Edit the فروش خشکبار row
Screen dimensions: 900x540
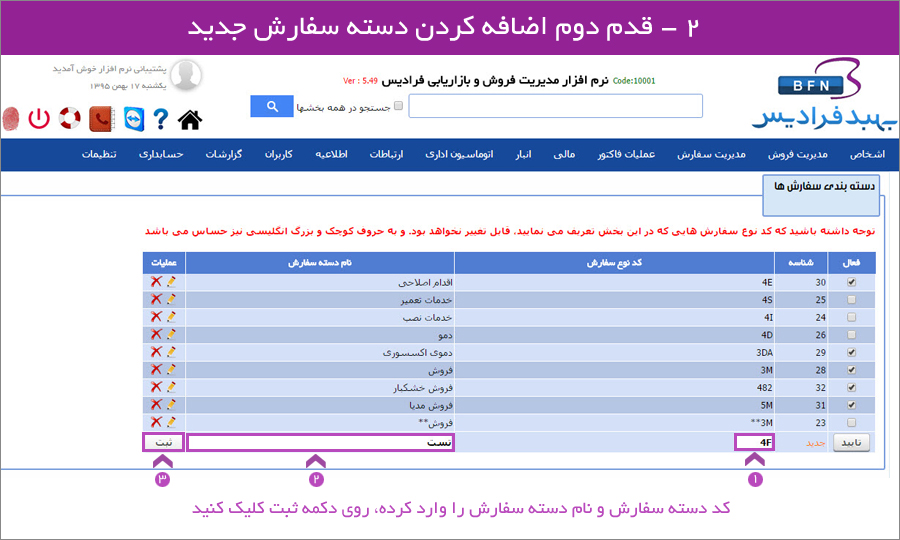pos(171,387)
